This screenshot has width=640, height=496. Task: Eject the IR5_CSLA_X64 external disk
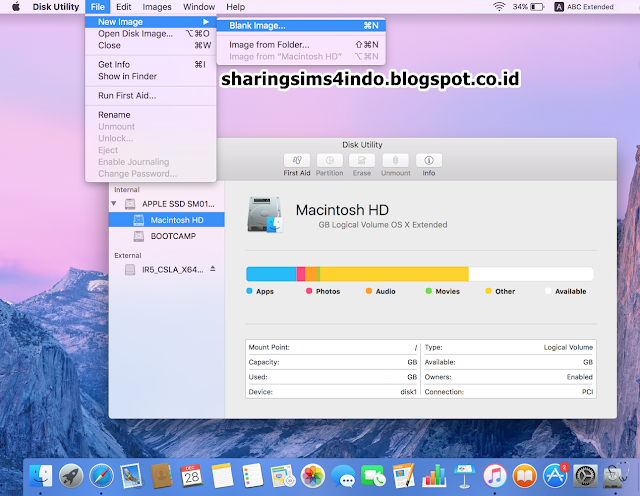(x=213, y=269)
